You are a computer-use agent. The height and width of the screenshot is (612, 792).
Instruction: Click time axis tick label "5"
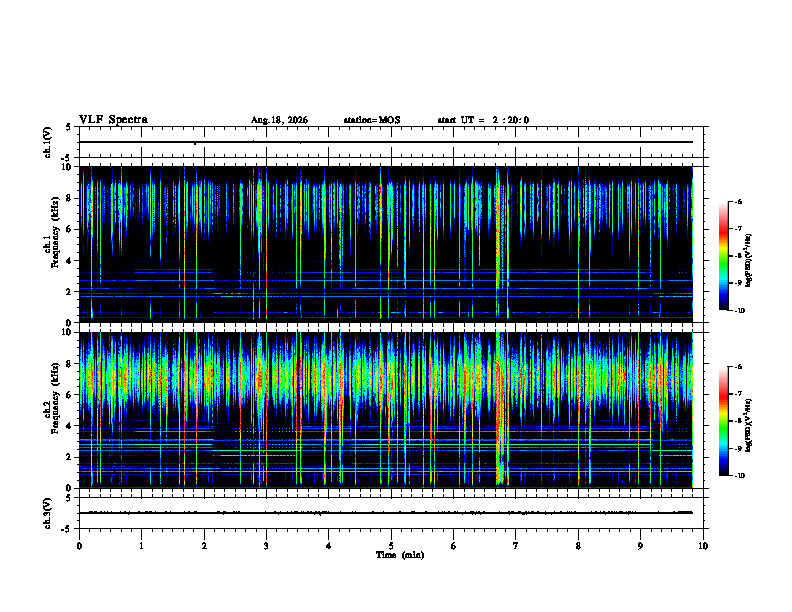[391, 546]
